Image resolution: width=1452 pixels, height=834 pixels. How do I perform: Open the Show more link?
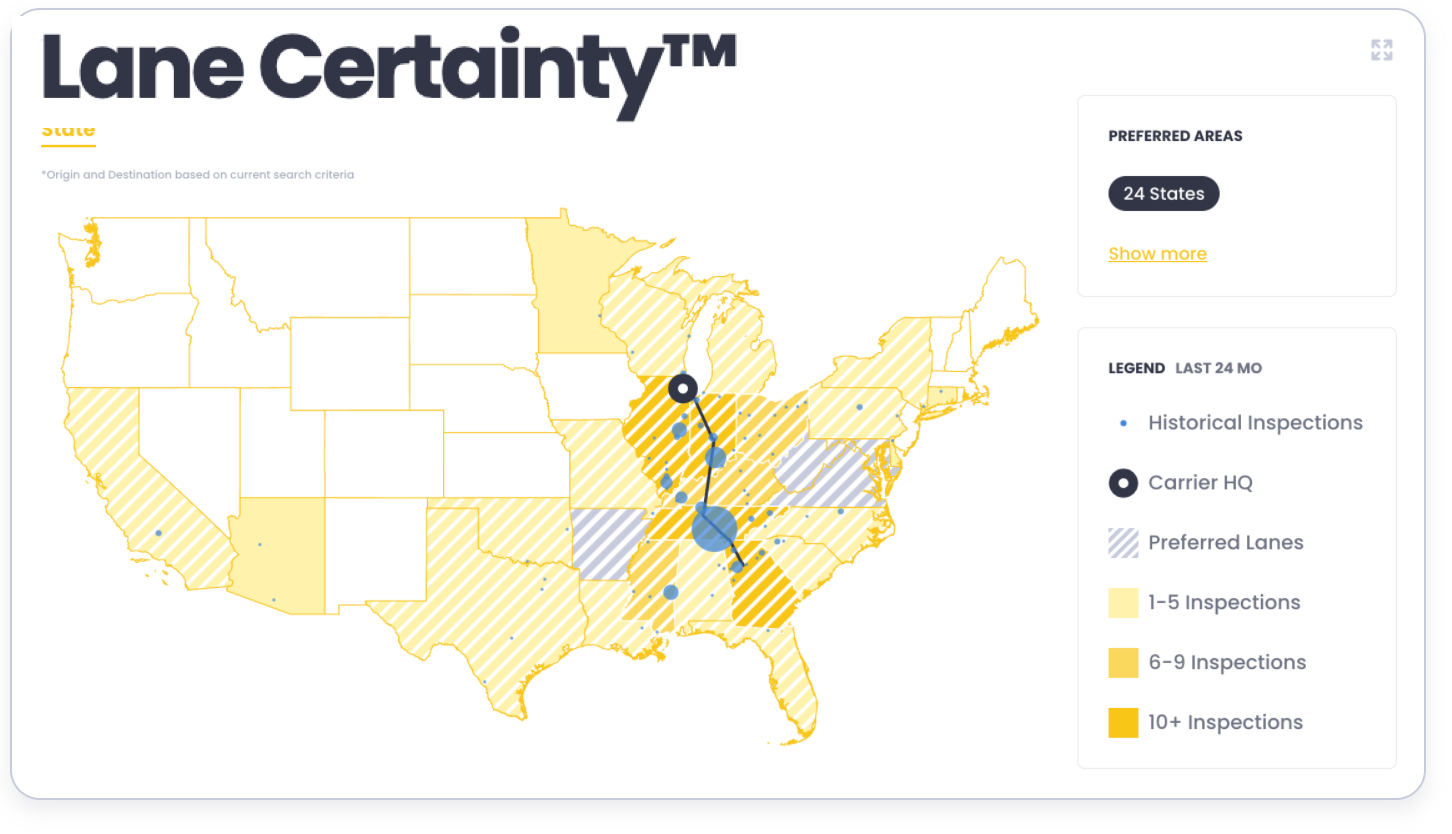tap(1157, 254)
